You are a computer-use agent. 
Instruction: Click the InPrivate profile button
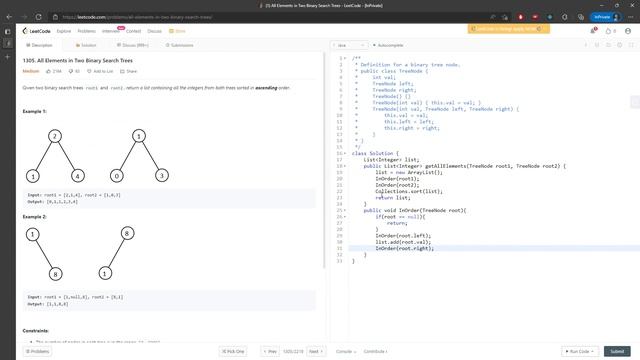click(x=606, y=17)
